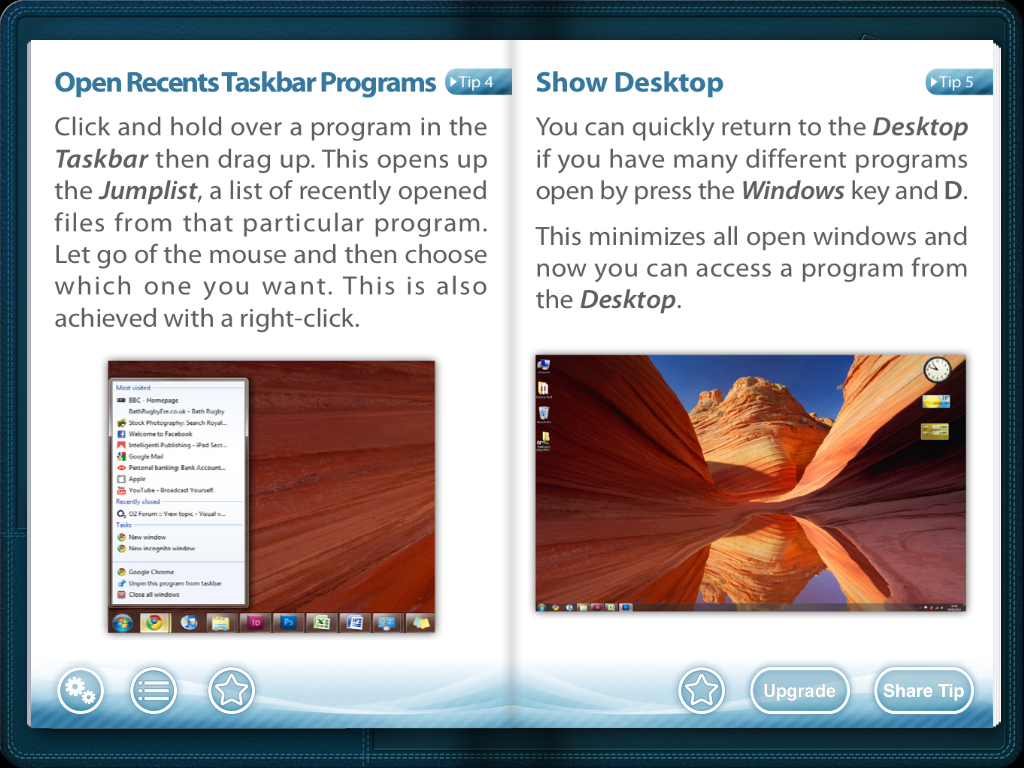Viewport: 1024px width, 768px height.
Task: Expand the Tip 5 arrow badge
Action: 958,82
